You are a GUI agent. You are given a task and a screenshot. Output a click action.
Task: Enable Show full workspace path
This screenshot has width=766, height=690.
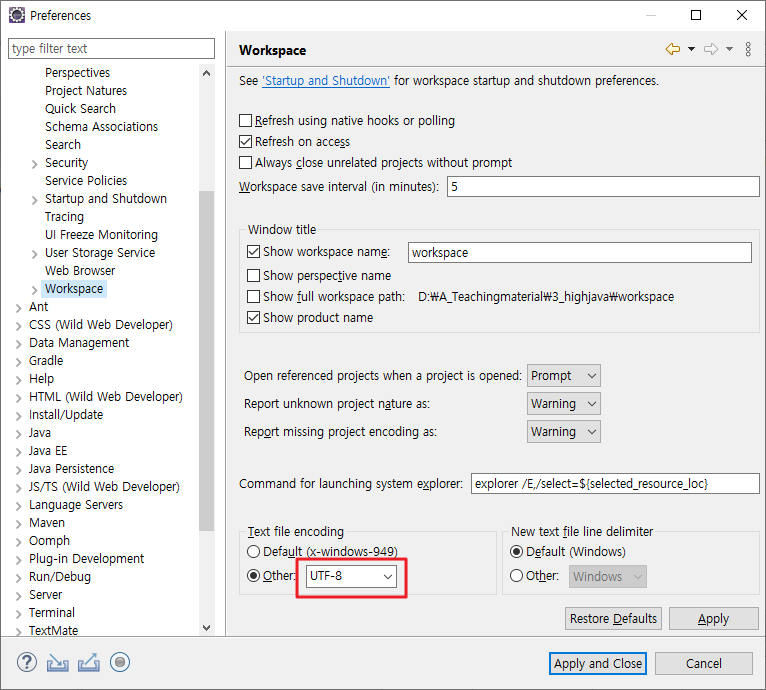[253, 297]
